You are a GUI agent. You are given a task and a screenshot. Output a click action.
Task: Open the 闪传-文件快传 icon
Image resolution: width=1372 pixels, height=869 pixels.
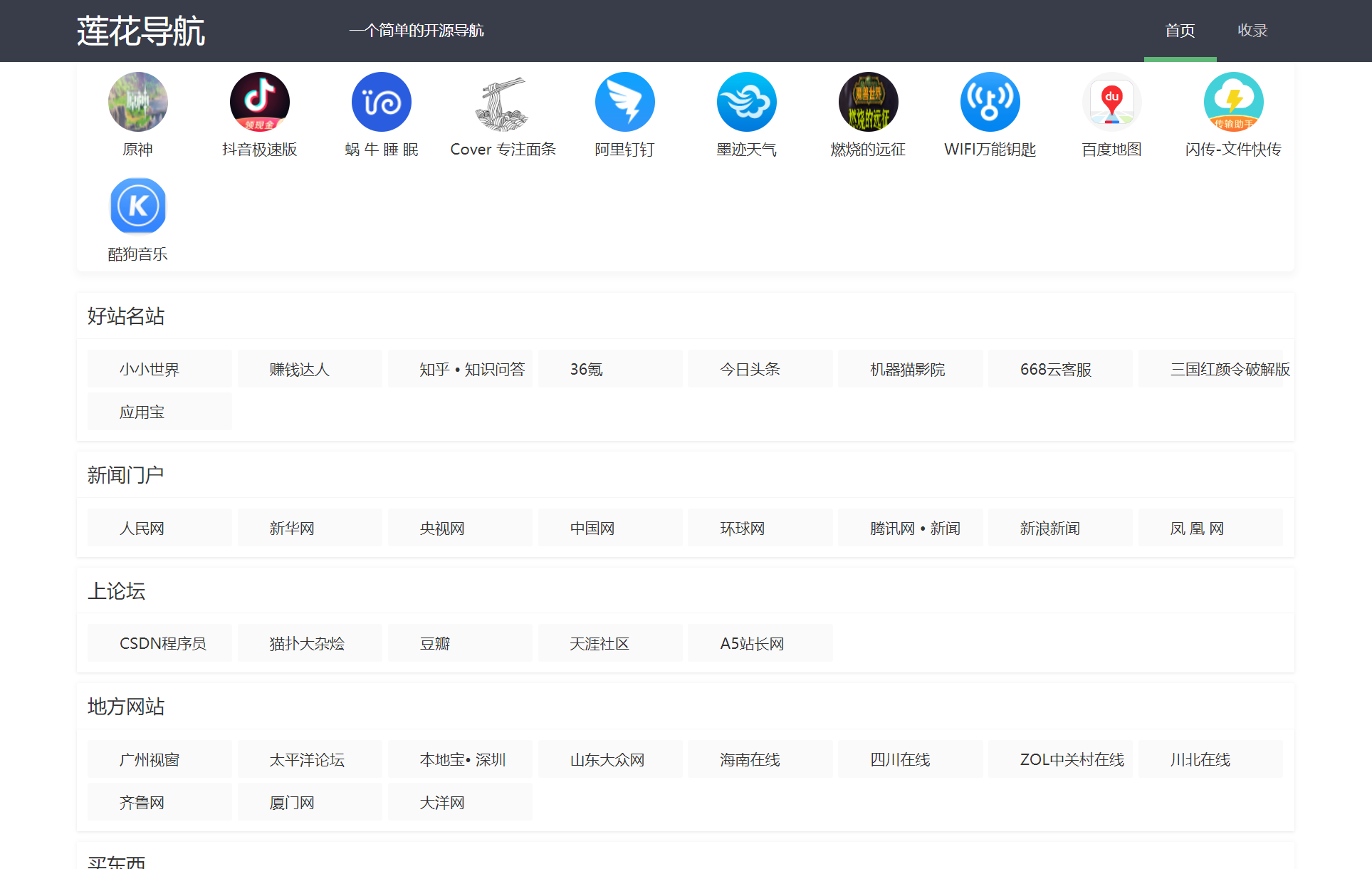1233,102
